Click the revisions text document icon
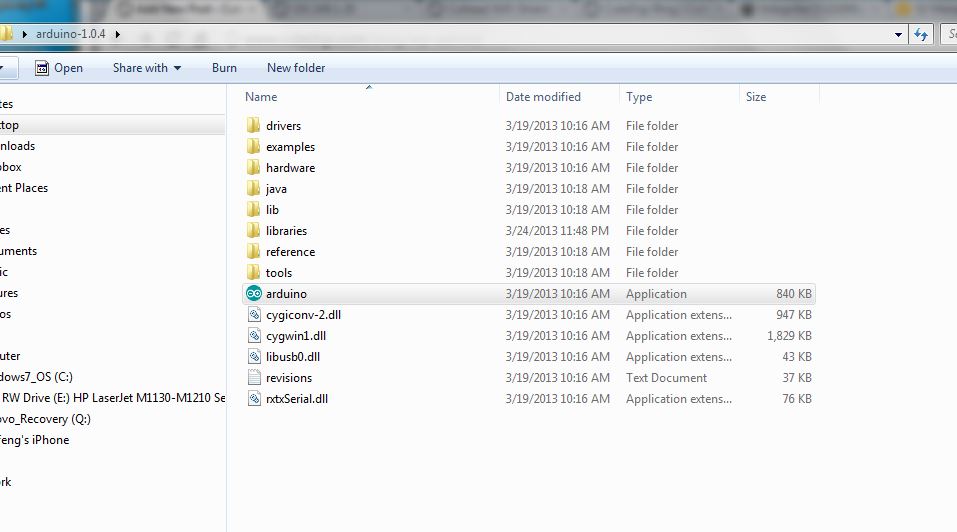 tap(254, 378)
